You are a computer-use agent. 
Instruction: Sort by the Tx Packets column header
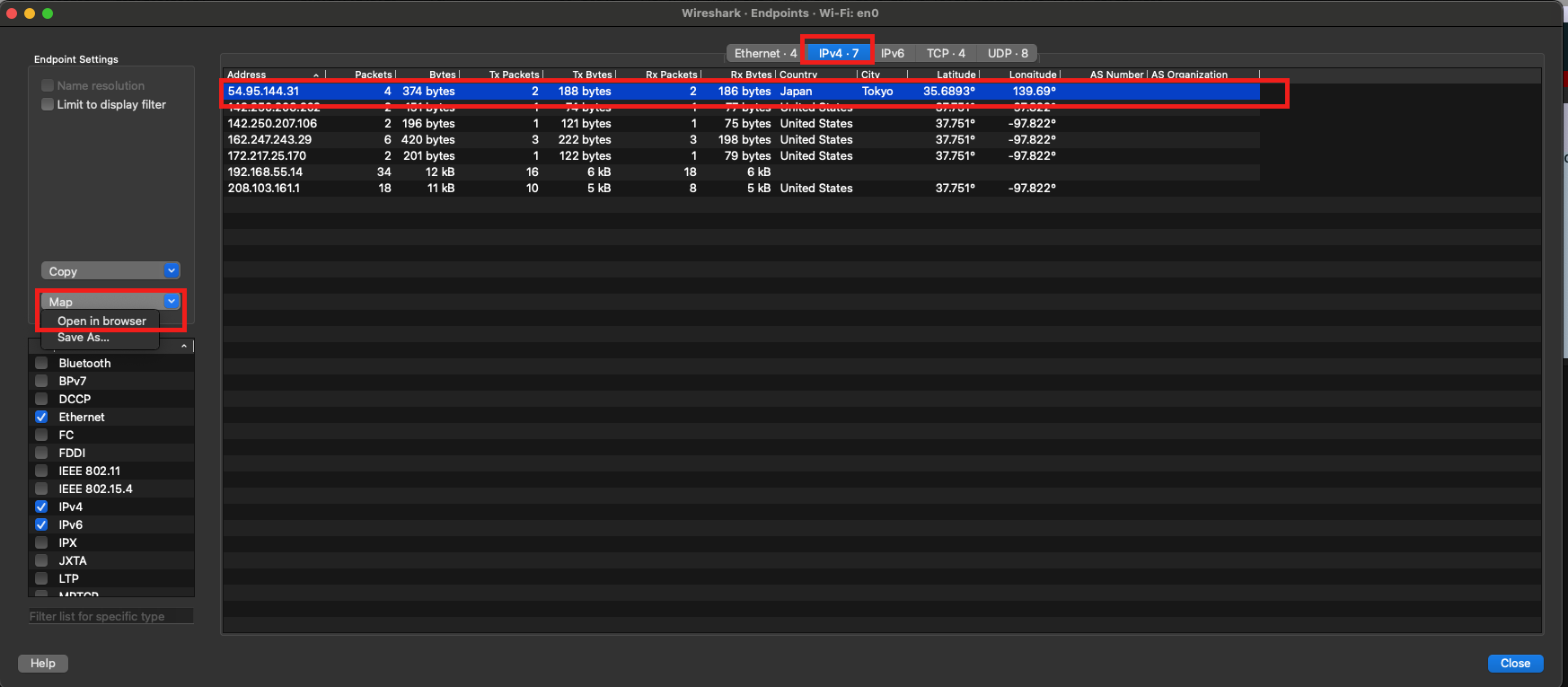click(502, 75)
